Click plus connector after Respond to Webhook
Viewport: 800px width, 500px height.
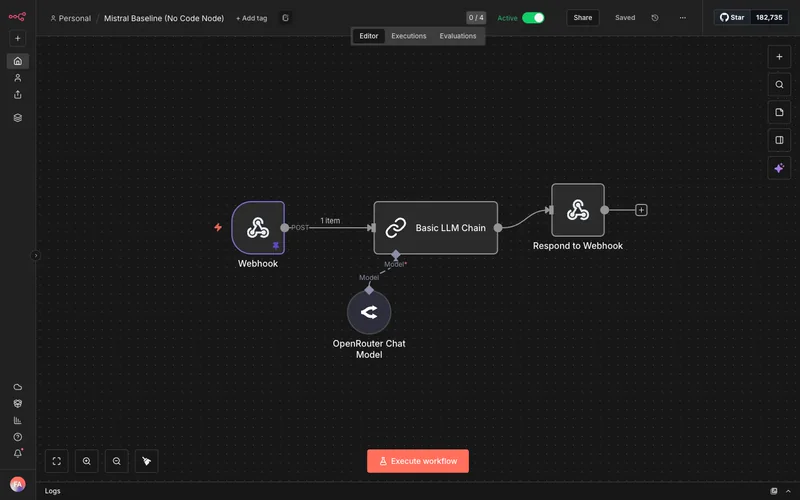click(641, 210)
